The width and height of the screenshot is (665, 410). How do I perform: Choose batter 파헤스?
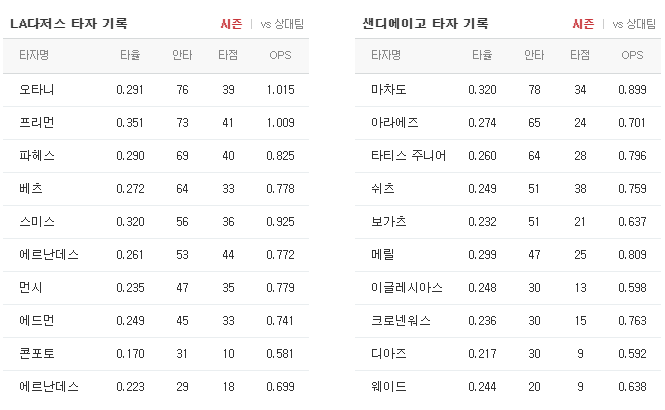[37, 156]
